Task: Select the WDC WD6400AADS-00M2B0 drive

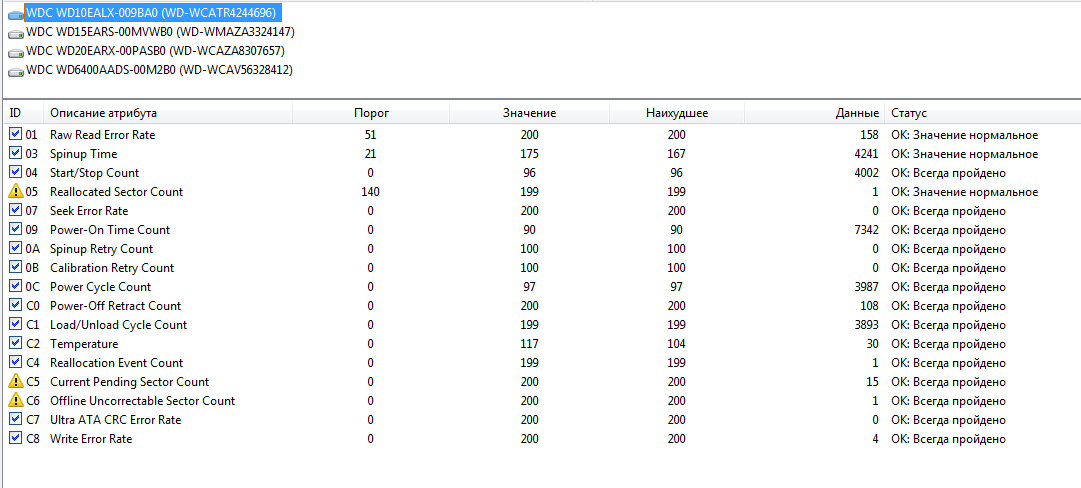Action: pos(159,70)
